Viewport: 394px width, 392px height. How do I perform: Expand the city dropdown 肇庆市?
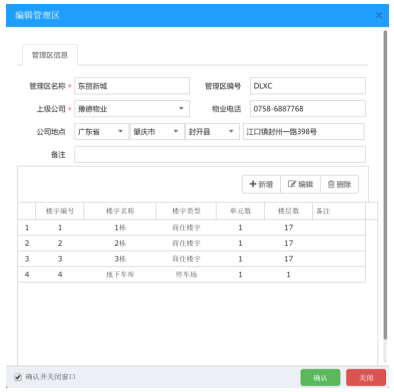coord(157,132)
